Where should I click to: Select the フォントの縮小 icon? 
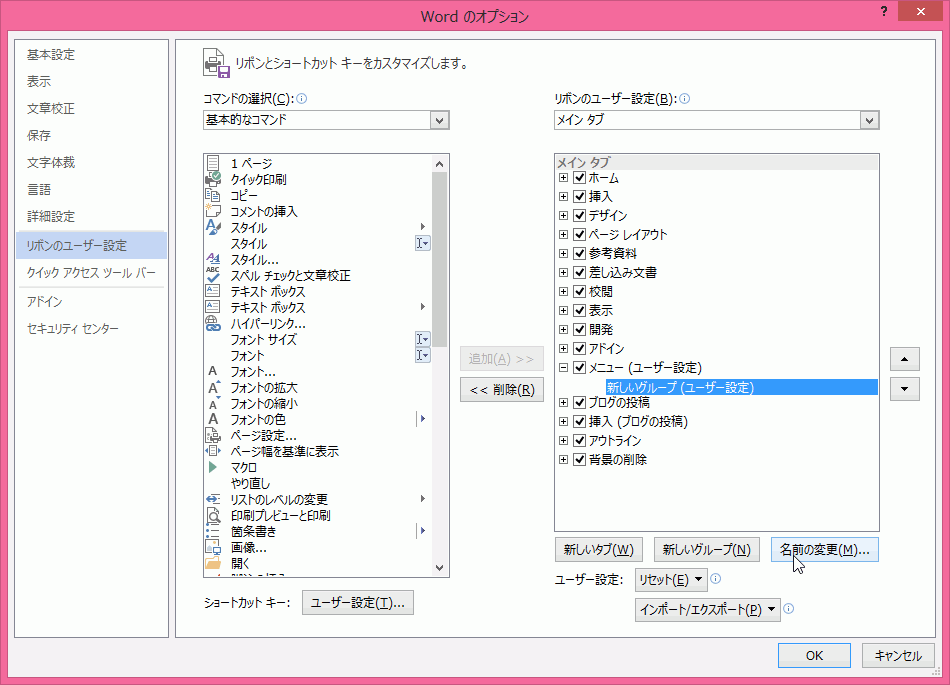[214, 403]
